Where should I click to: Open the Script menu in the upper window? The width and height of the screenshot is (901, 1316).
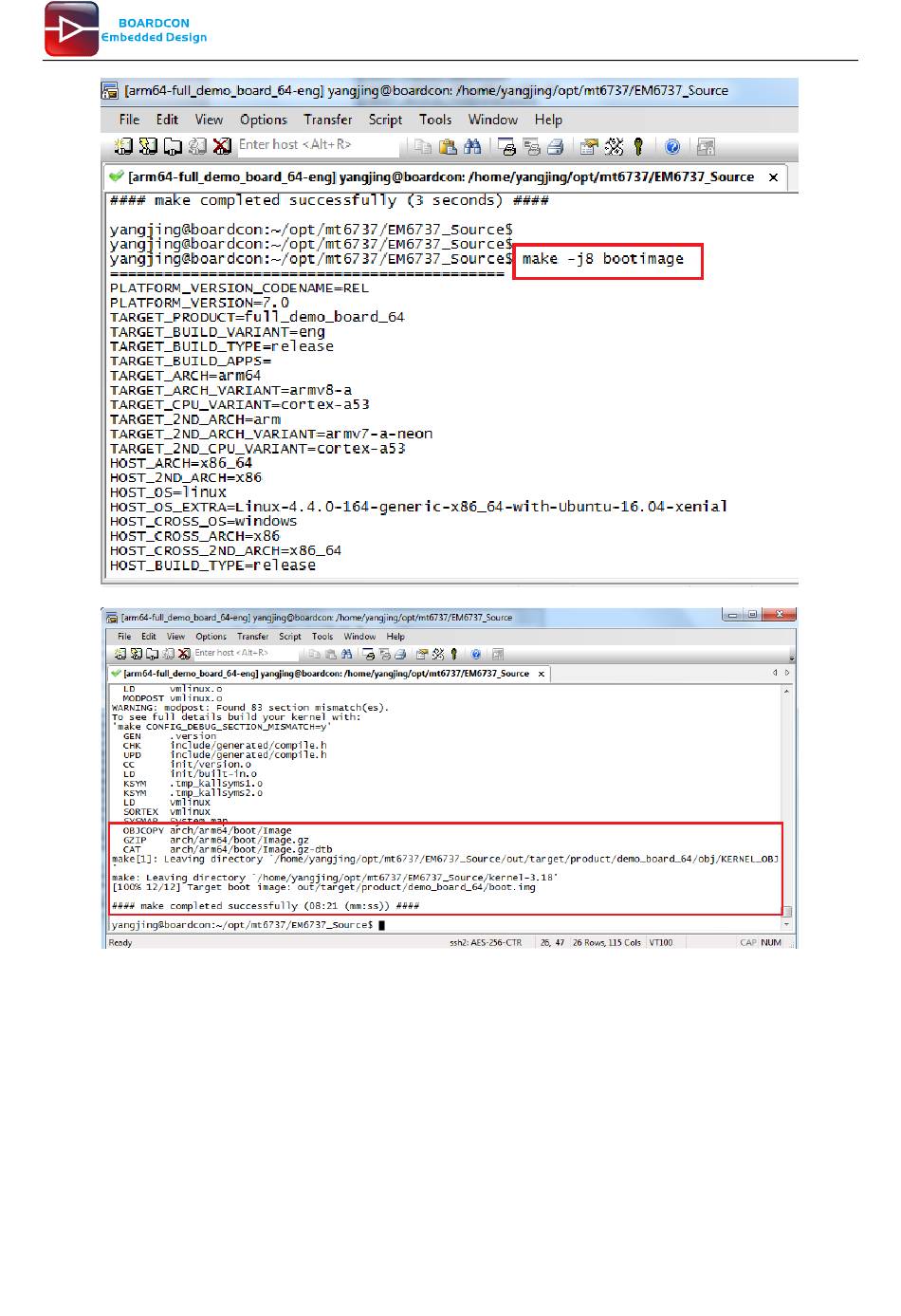385,120
